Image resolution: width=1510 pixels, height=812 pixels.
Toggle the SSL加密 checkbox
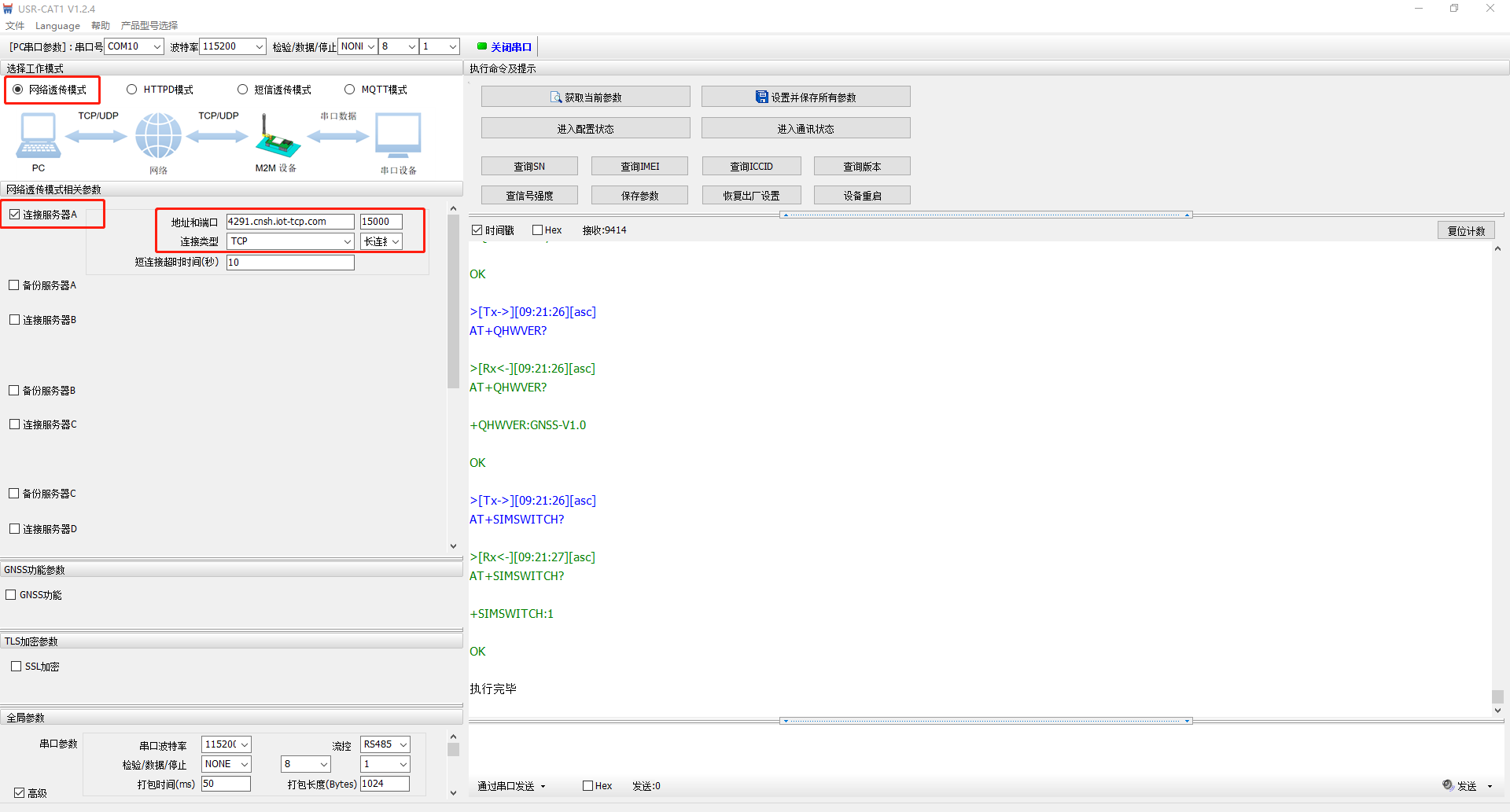(16, 667)
